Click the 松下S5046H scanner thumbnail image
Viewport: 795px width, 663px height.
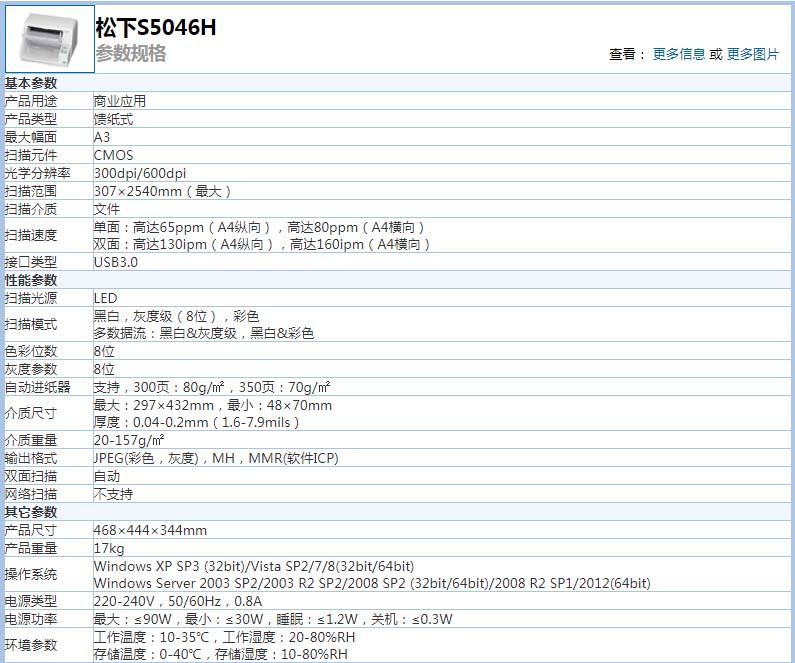point(50,39)
